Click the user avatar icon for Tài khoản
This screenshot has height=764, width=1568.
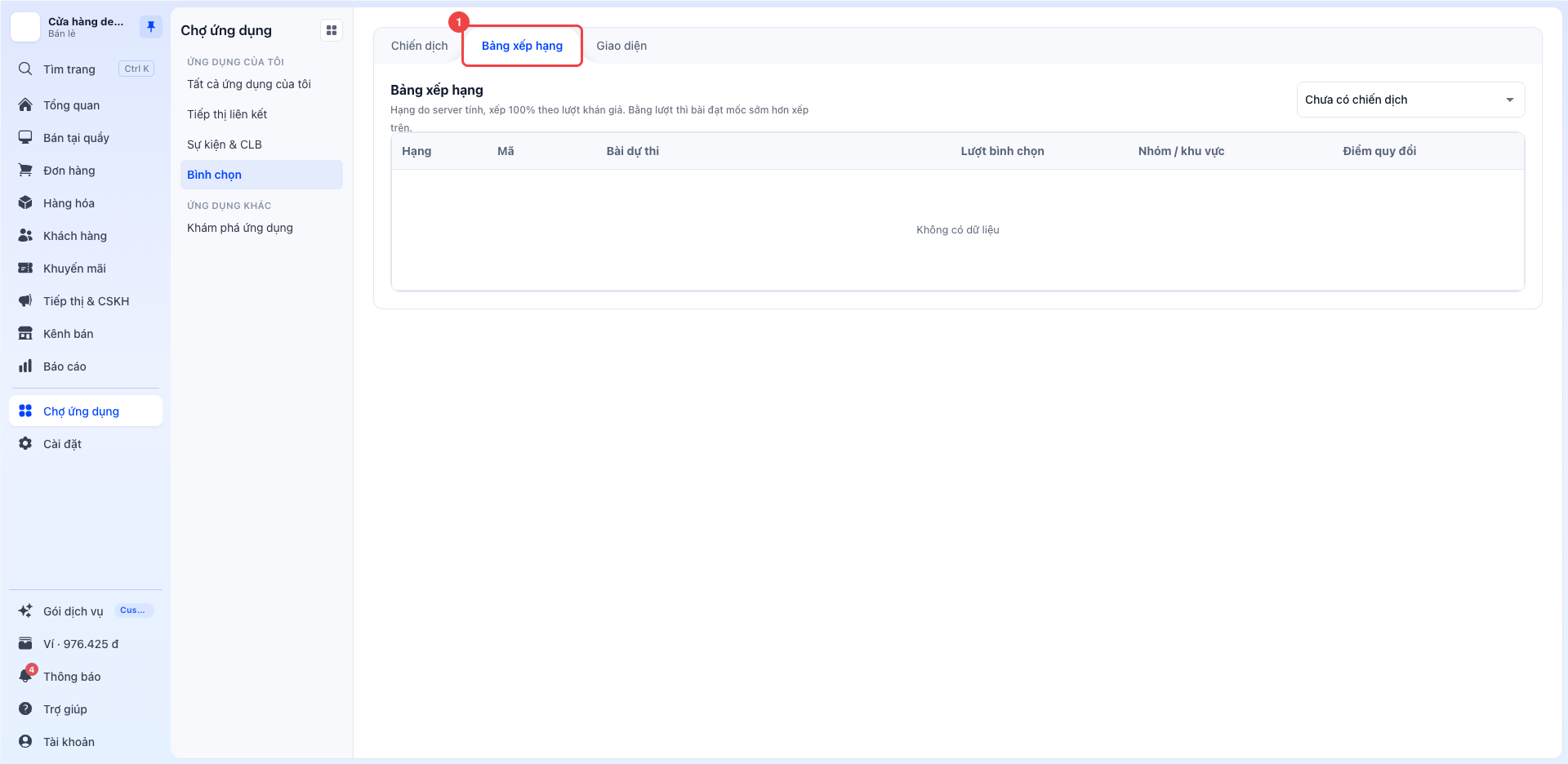(x=25, y=741)
